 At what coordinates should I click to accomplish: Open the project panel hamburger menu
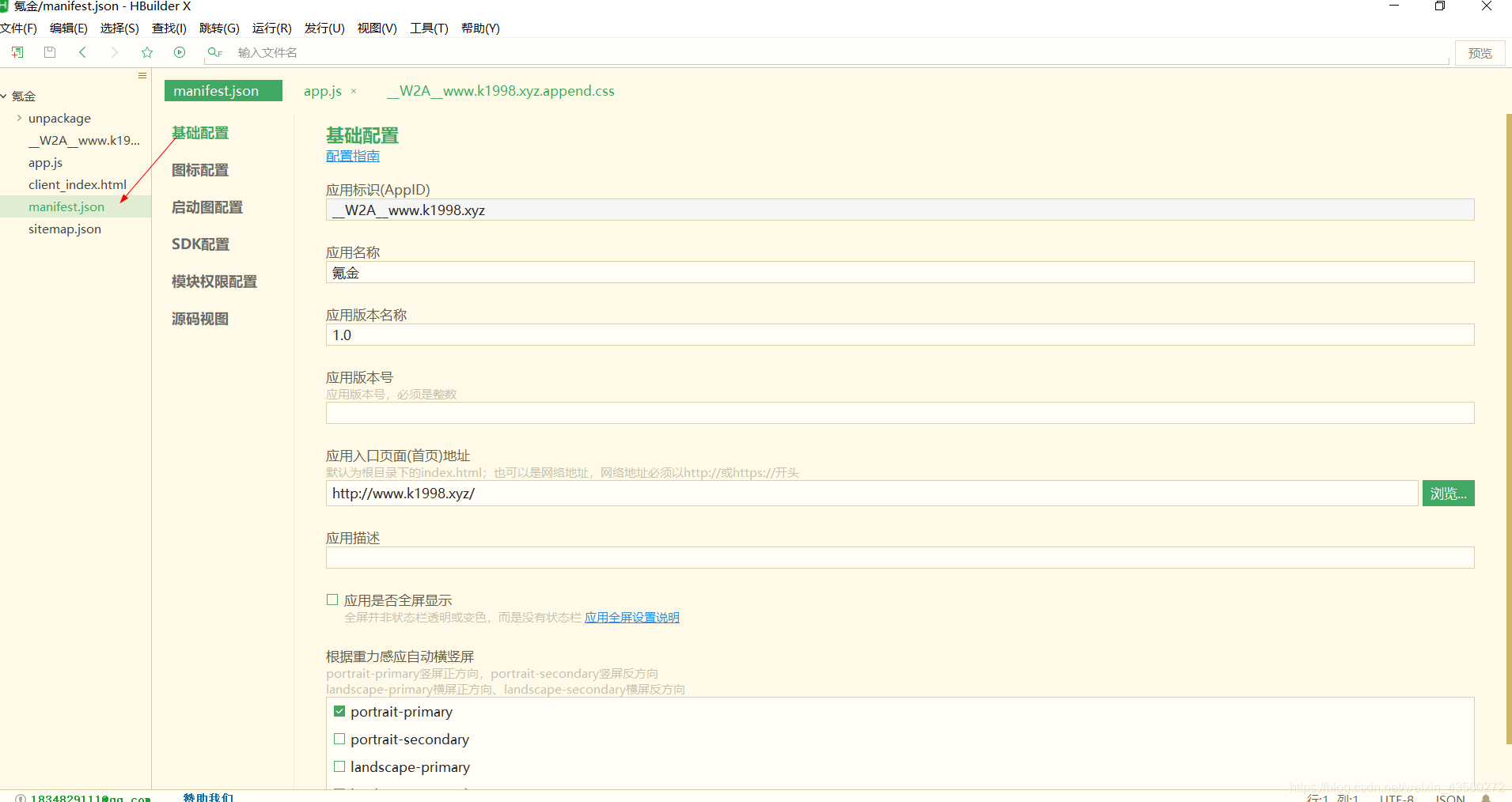coord(142,75)
